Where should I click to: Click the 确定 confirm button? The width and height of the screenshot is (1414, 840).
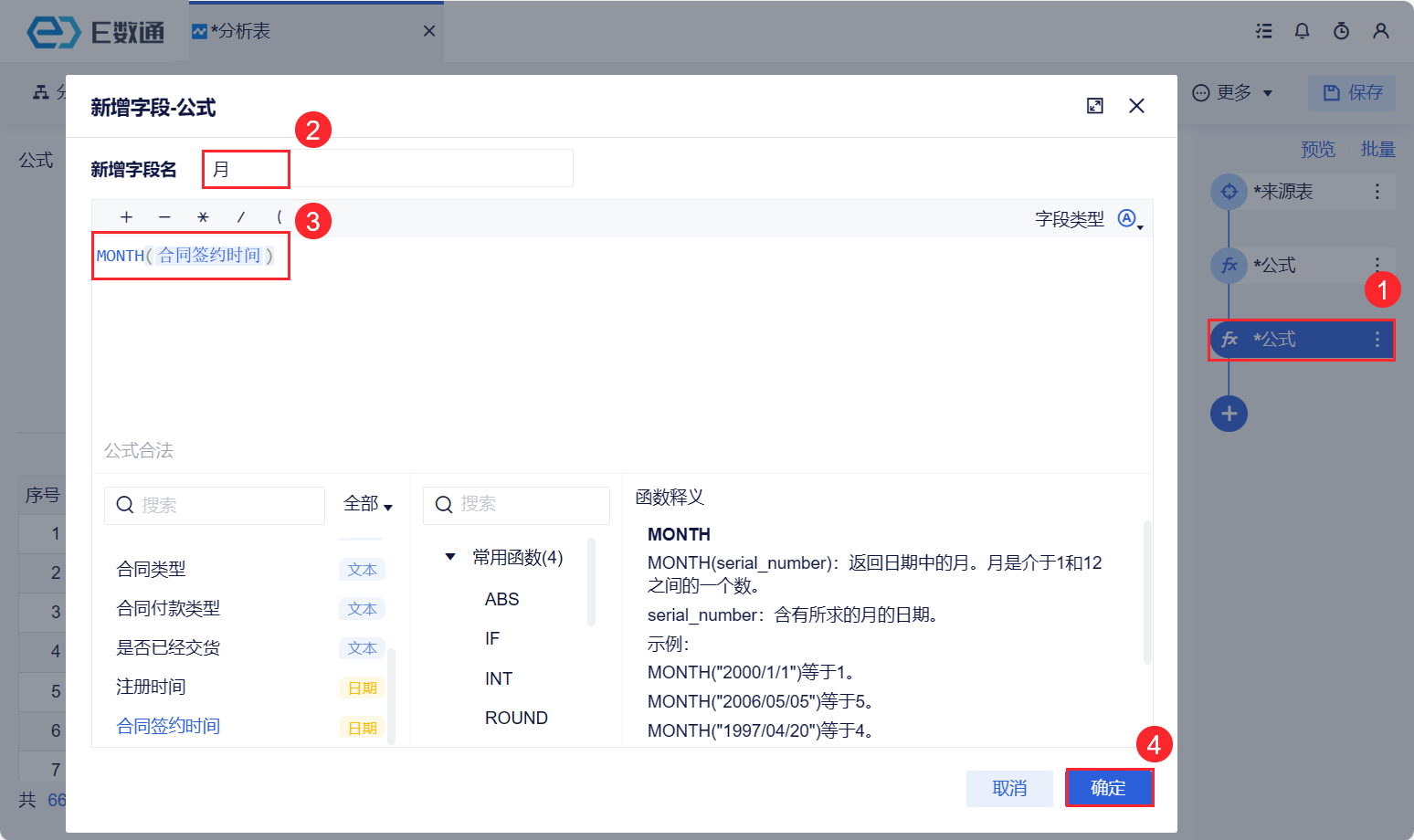coord(1109,788)
